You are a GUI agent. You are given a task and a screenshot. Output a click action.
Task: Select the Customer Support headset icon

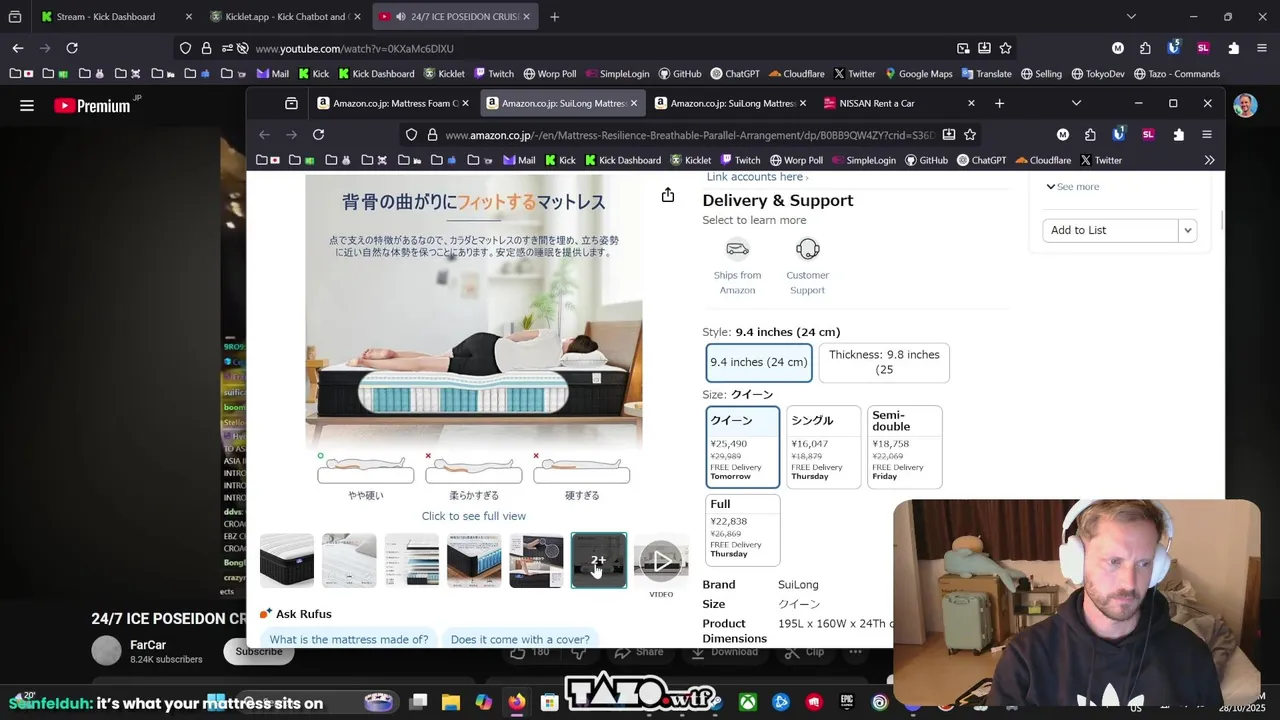pyautogui.click(x=808, y=249)
